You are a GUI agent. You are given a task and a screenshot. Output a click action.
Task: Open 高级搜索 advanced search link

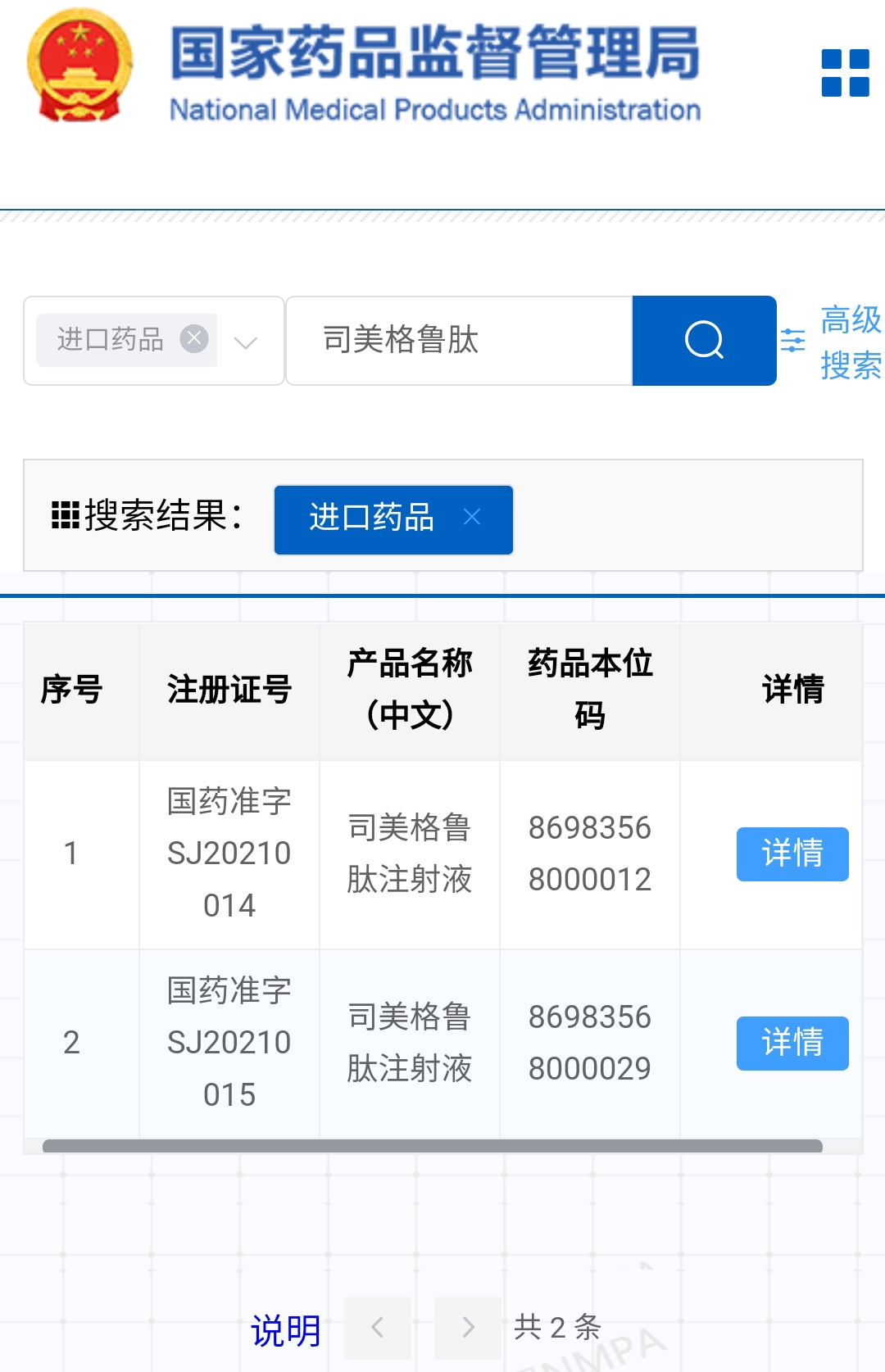851,342
